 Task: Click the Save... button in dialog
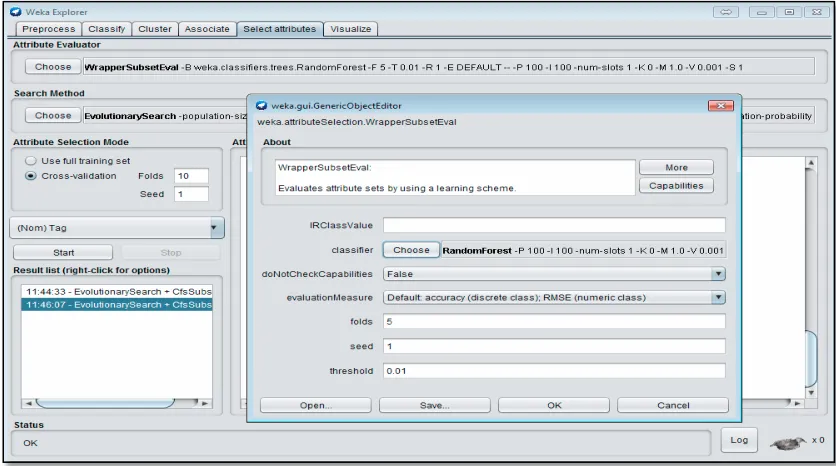coord(435,406)
